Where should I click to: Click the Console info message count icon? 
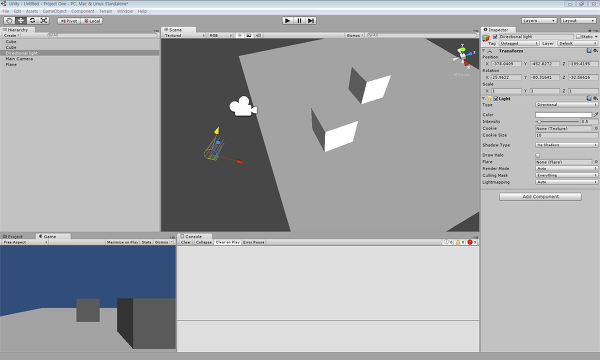click(x=448, y=242)
